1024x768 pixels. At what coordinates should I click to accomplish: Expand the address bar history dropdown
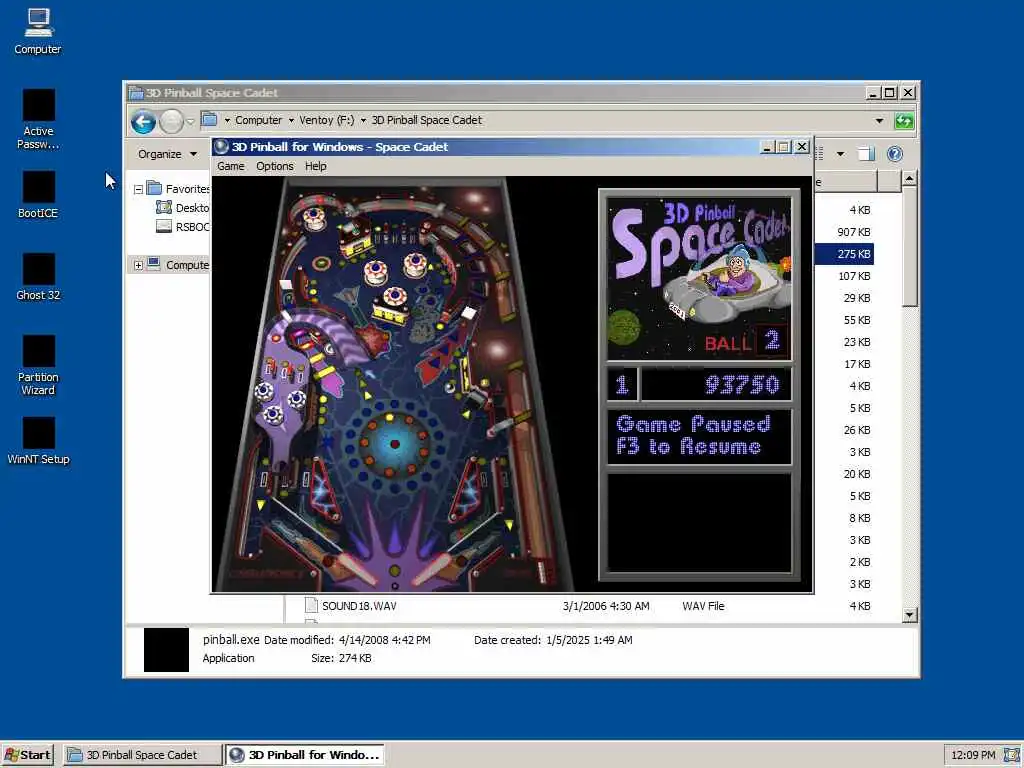879,121
